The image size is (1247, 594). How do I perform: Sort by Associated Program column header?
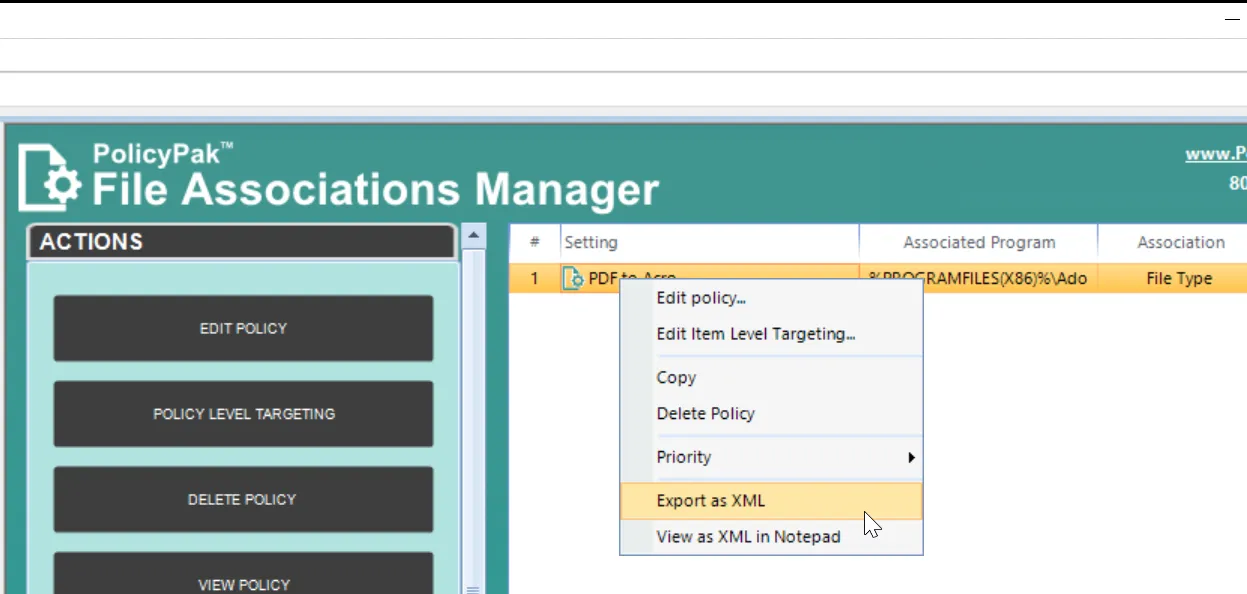(978, 242)
